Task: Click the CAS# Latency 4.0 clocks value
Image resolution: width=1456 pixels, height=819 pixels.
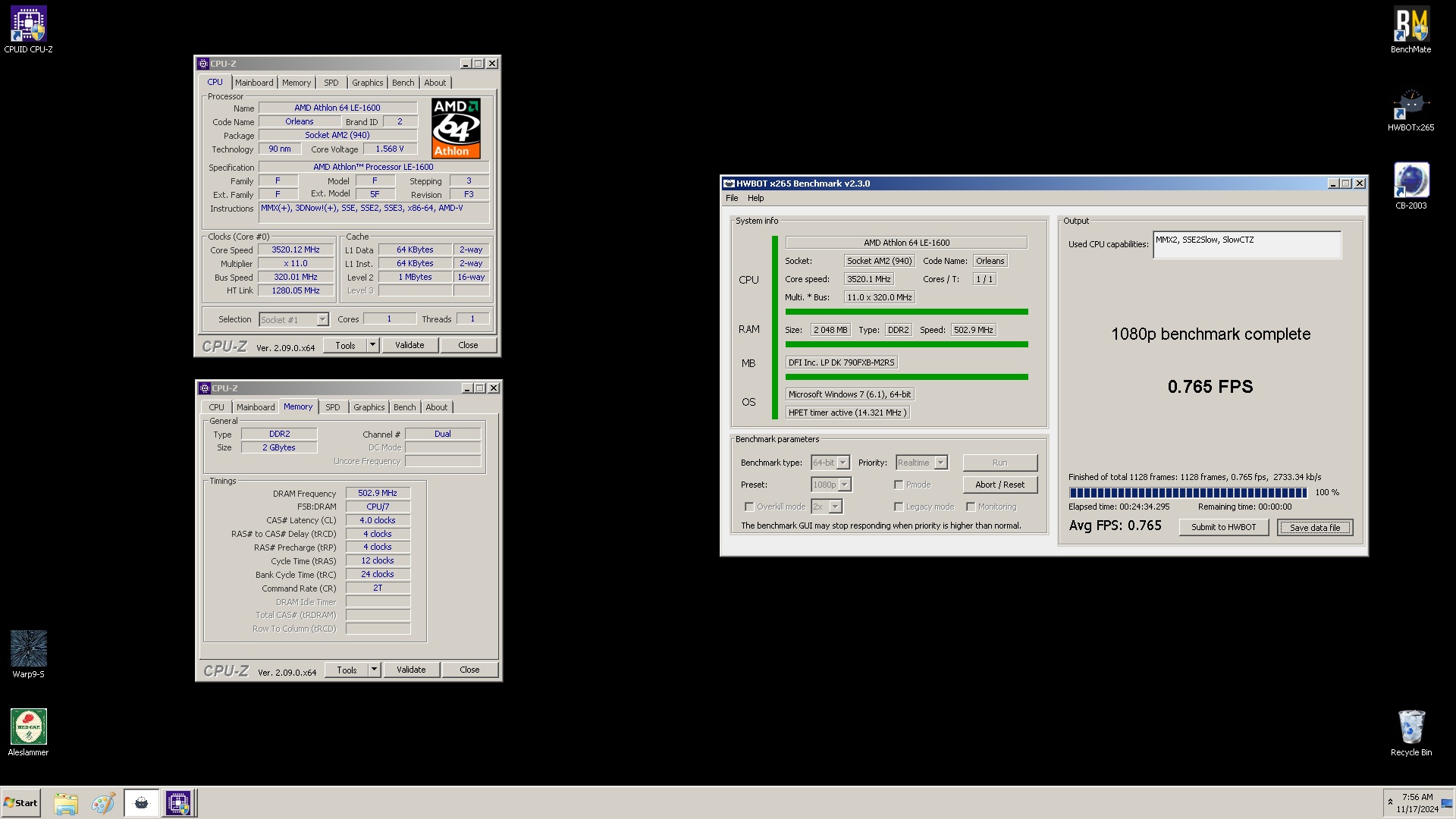Action: pos(378,521)
